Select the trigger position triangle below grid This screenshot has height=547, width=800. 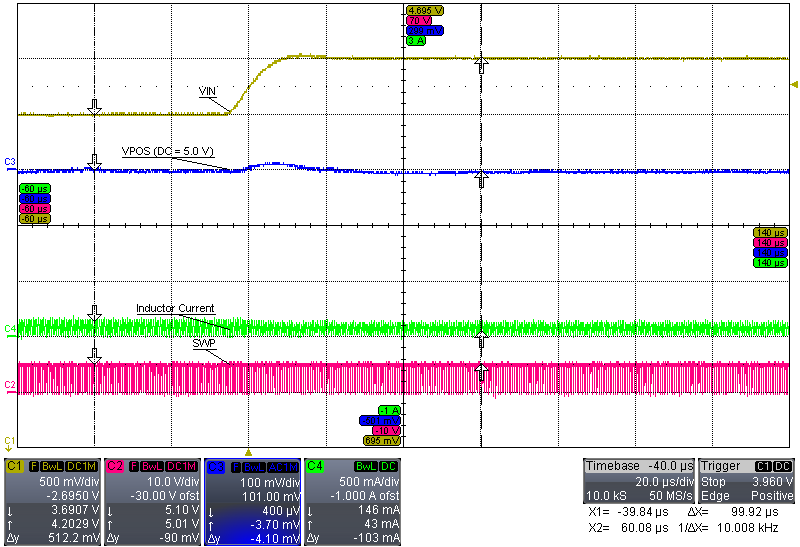(x=248, y=452)
